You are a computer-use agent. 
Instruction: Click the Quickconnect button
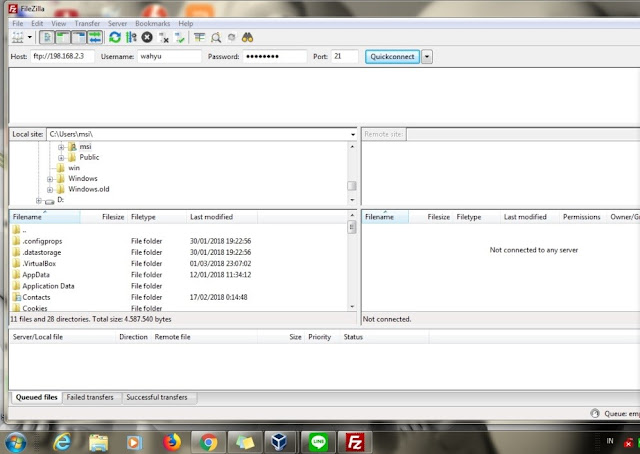[392, 57]
